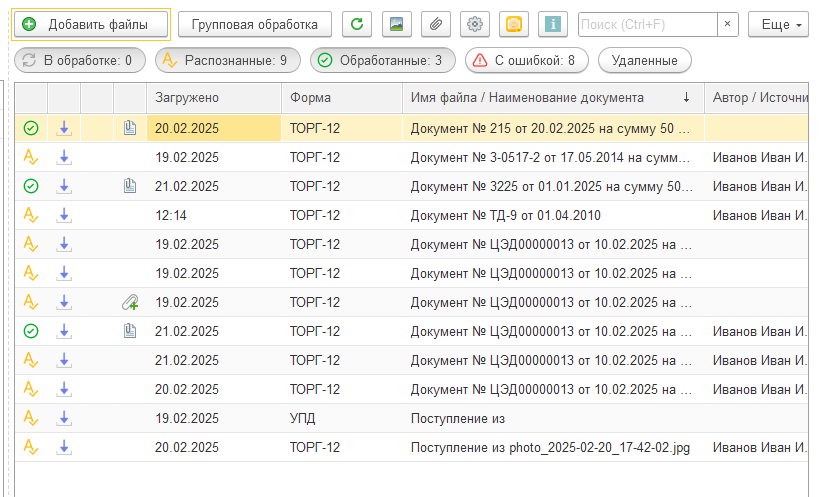The width and height of the screenshot is (822, 497).
Task: Toggle the "Обработанные: 3" filter
Action: click(x=382, y=61)
